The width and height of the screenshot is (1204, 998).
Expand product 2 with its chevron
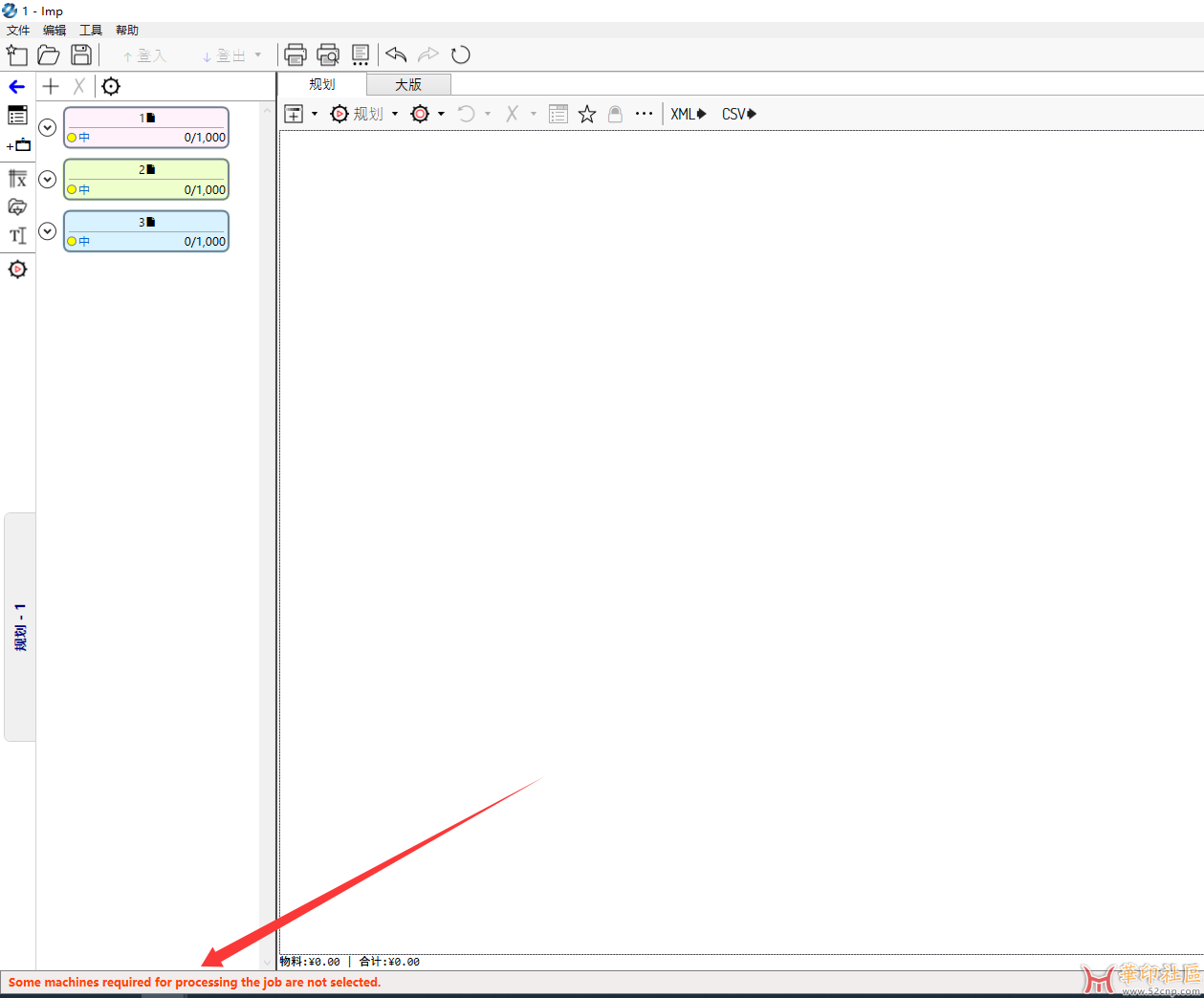tap(48, 180)
